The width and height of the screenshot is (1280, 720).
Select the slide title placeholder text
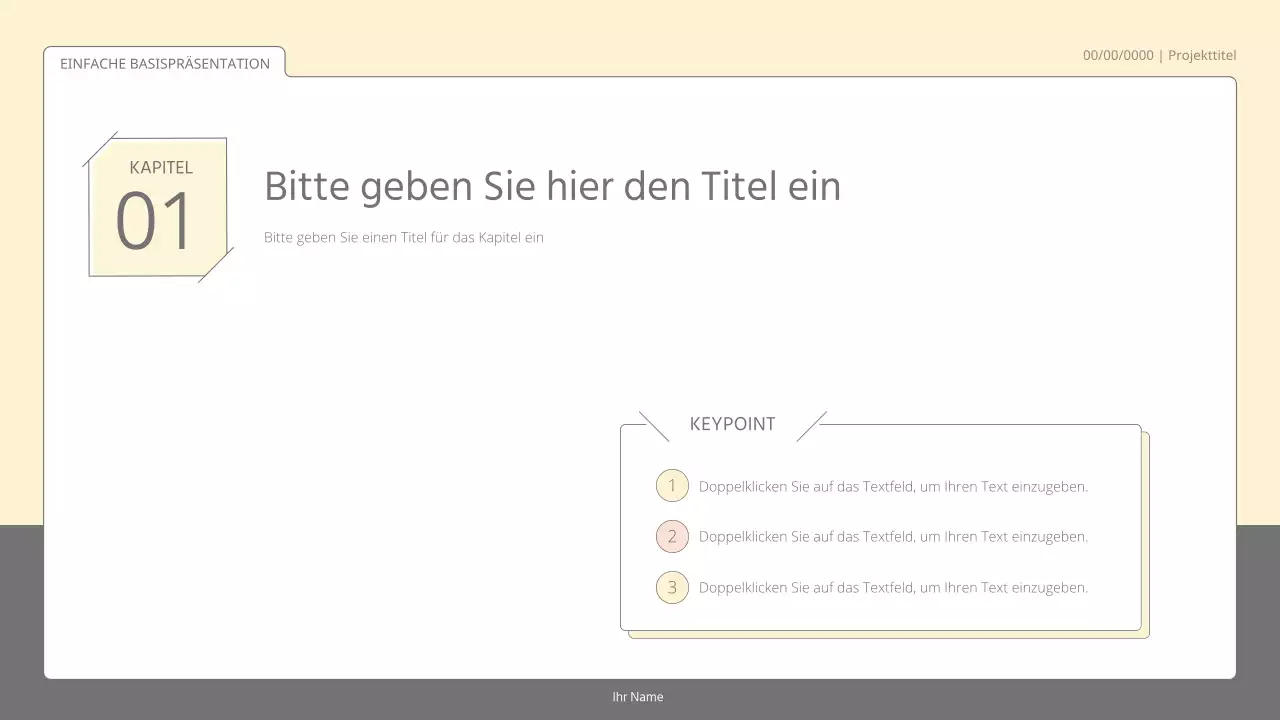(553, 186)
